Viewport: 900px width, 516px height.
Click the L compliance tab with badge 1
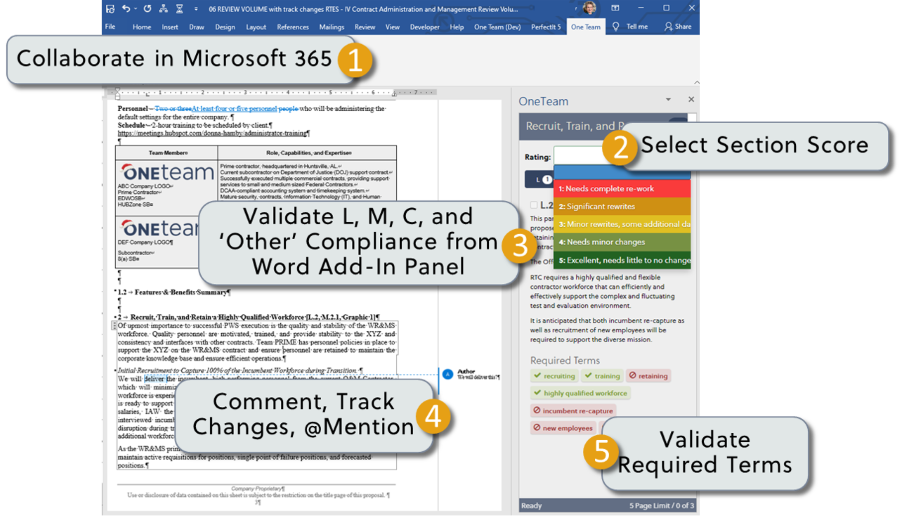(x=539, y=180)
